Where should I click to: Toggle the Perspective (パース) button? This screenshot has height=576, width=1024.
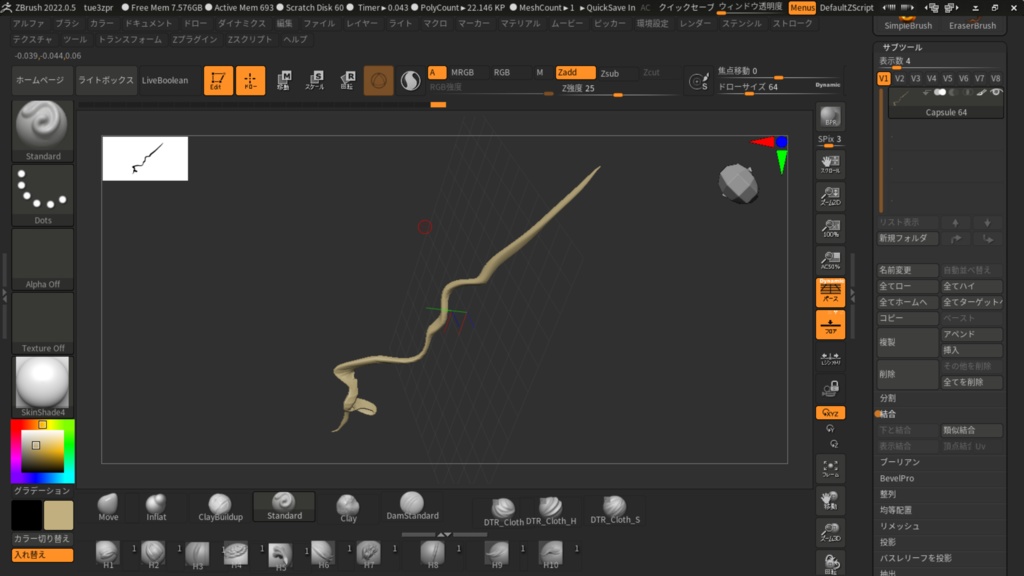click(x=830, y=292)
